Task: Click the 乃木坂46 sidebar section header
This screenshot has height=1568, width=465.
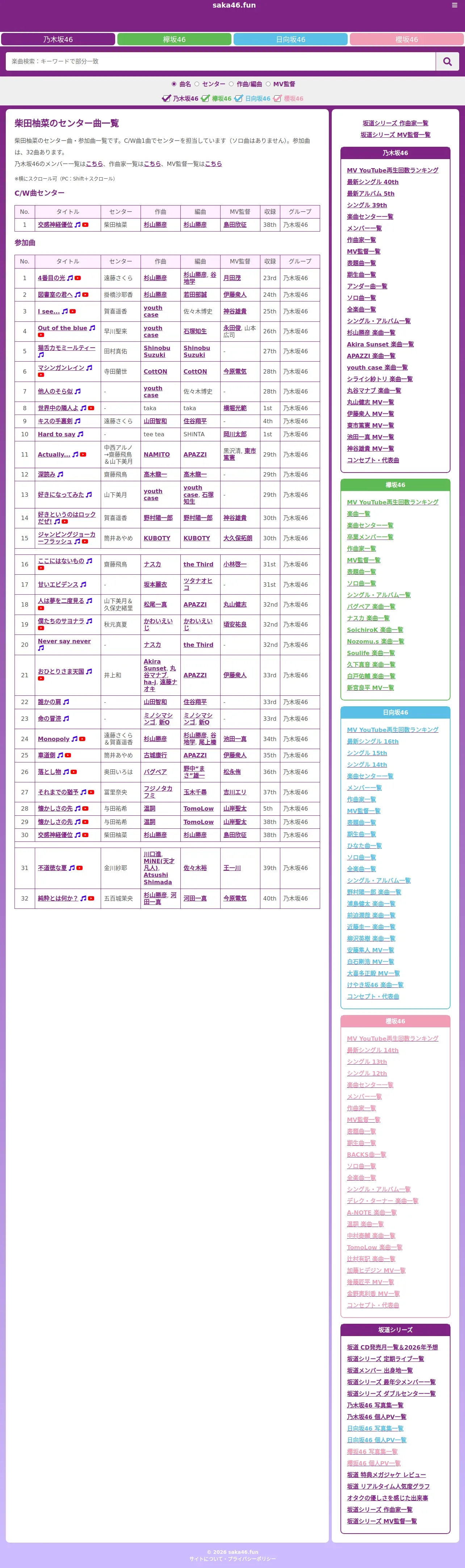Action: [395, 153]
